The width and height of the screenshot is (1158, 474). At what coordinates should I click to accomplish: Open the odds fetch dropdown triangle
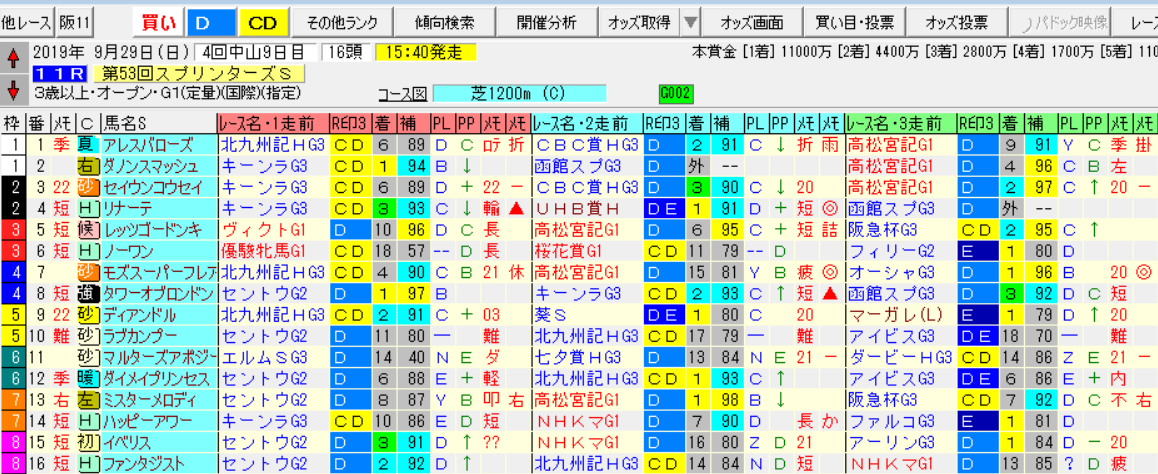690,23
